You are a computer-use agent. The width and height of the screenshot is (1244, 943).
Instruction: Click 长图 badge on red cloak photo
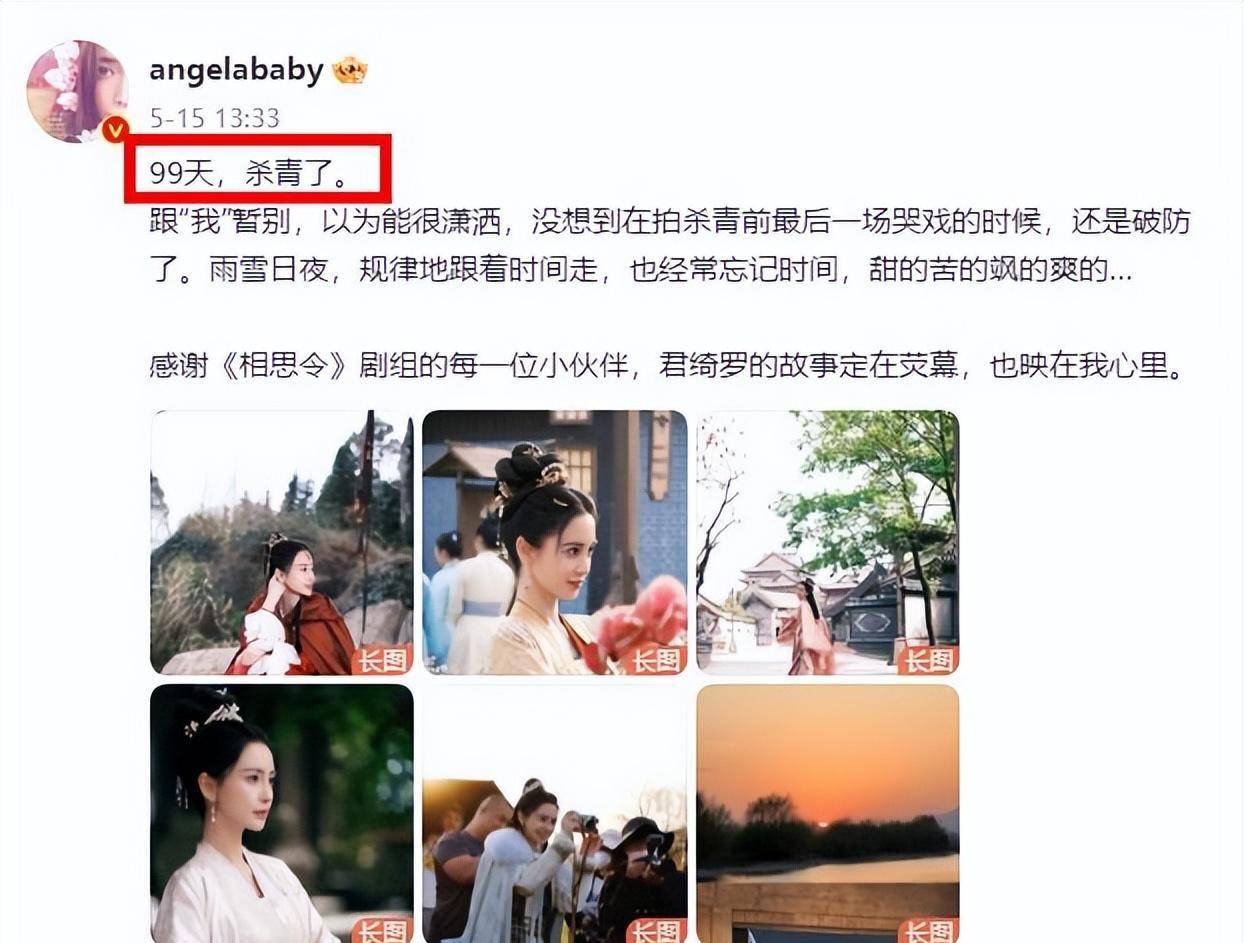[x=383, y=660]
